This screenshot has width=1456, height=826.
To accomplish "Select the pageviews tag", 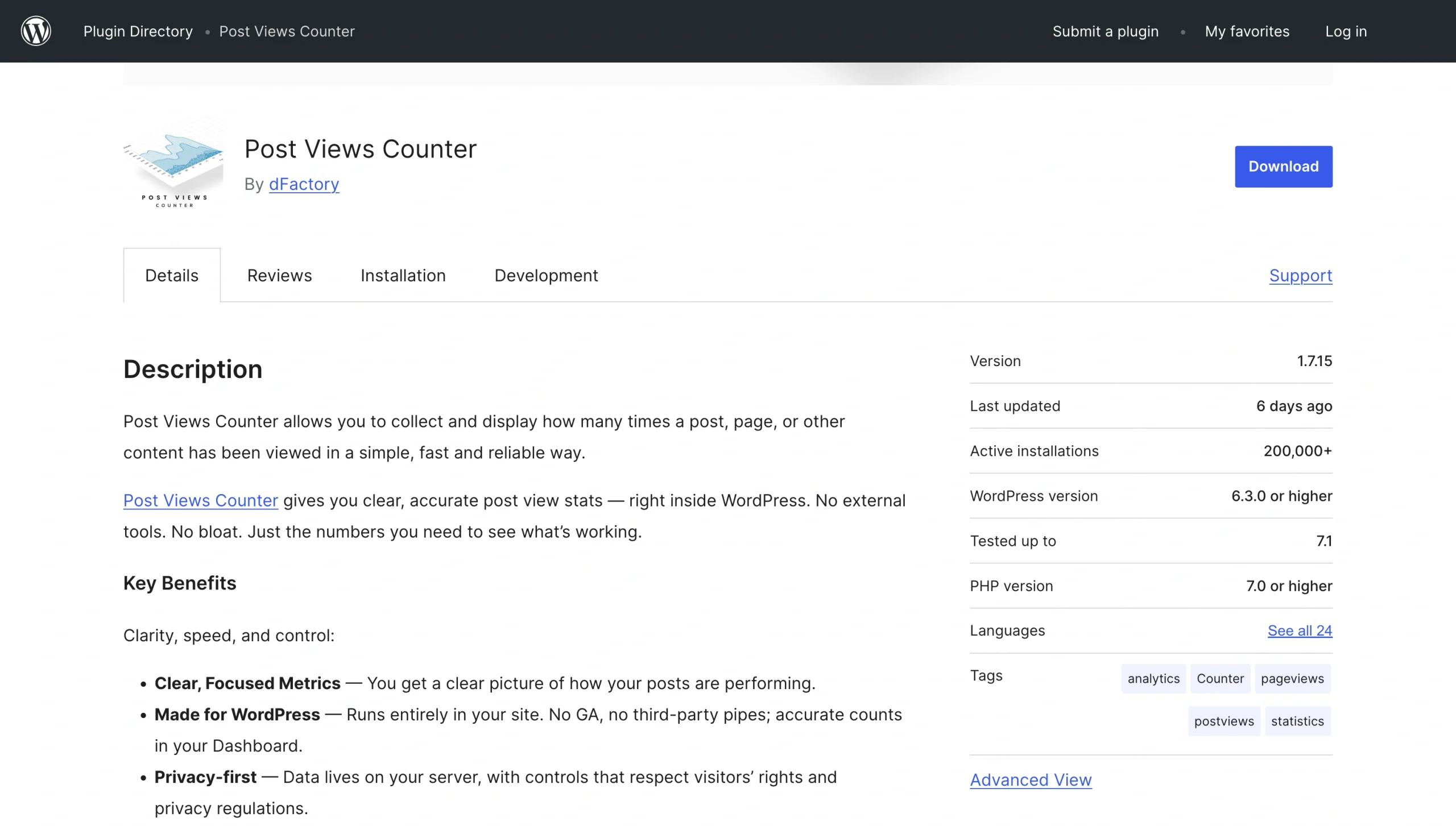I will click(1292, 679).
